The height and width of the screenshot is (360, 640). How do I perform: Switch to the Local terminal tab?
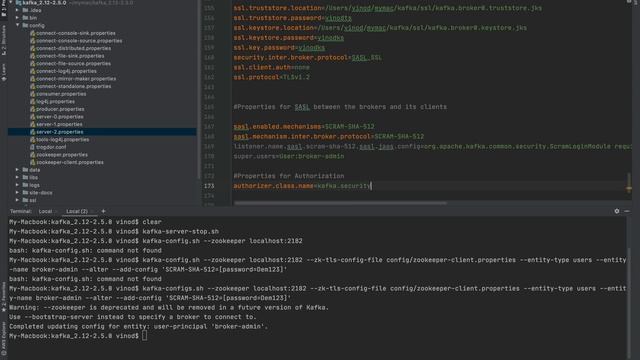45,211
